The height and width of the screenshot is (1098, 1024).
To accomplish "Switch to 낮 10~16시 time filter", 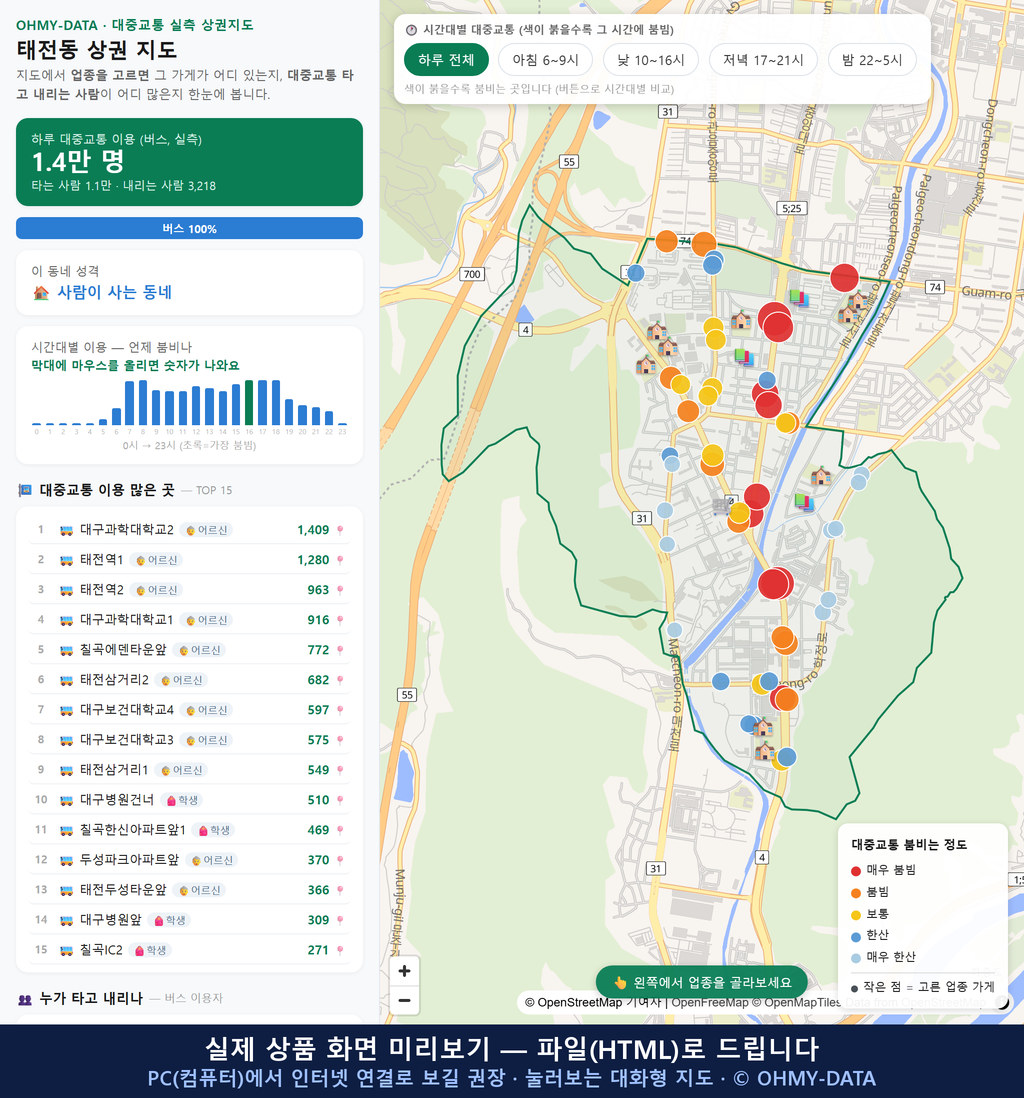I will (x=651, y=60).
